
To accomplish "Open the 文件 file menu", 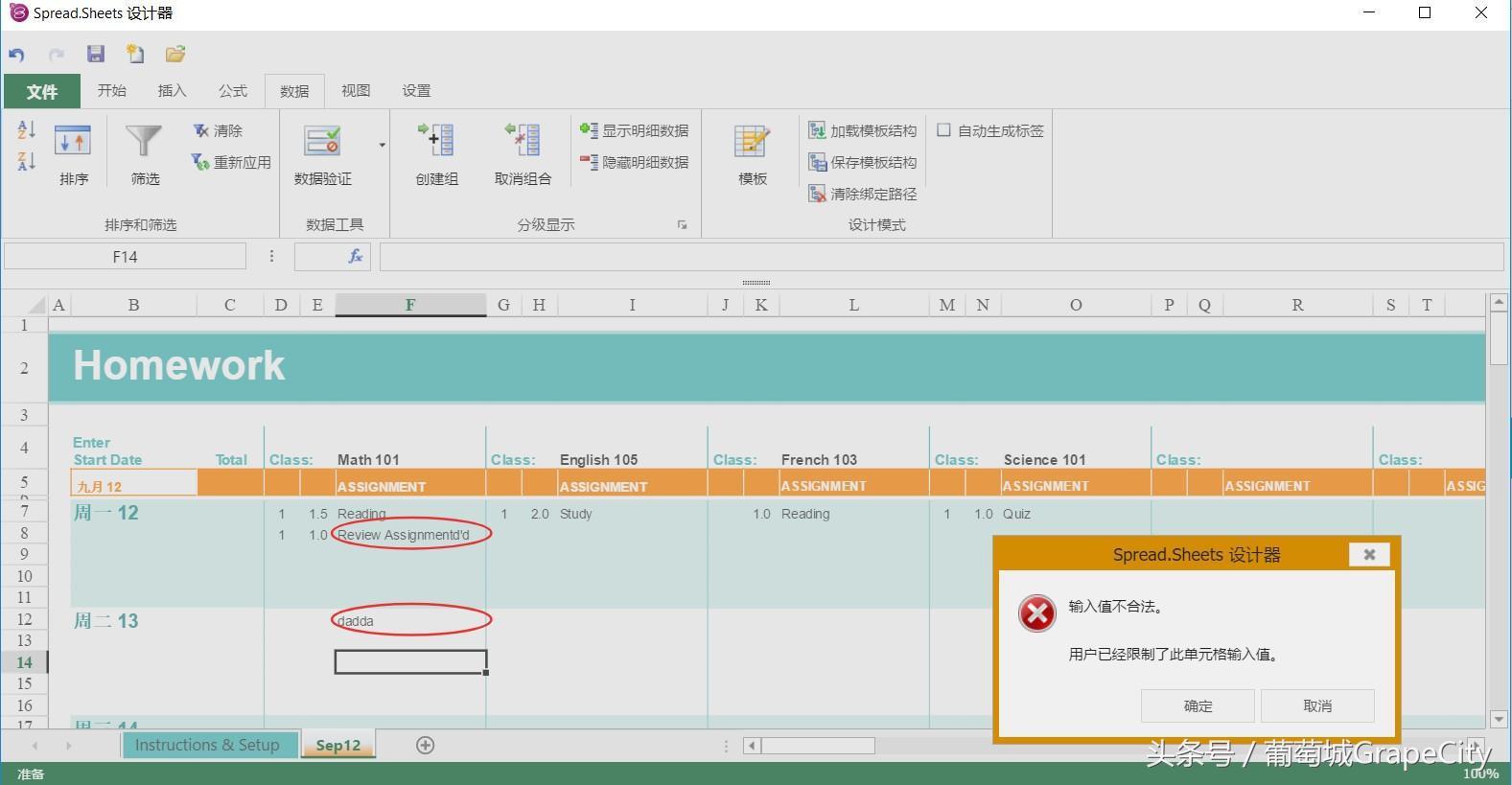I will 41,91.
